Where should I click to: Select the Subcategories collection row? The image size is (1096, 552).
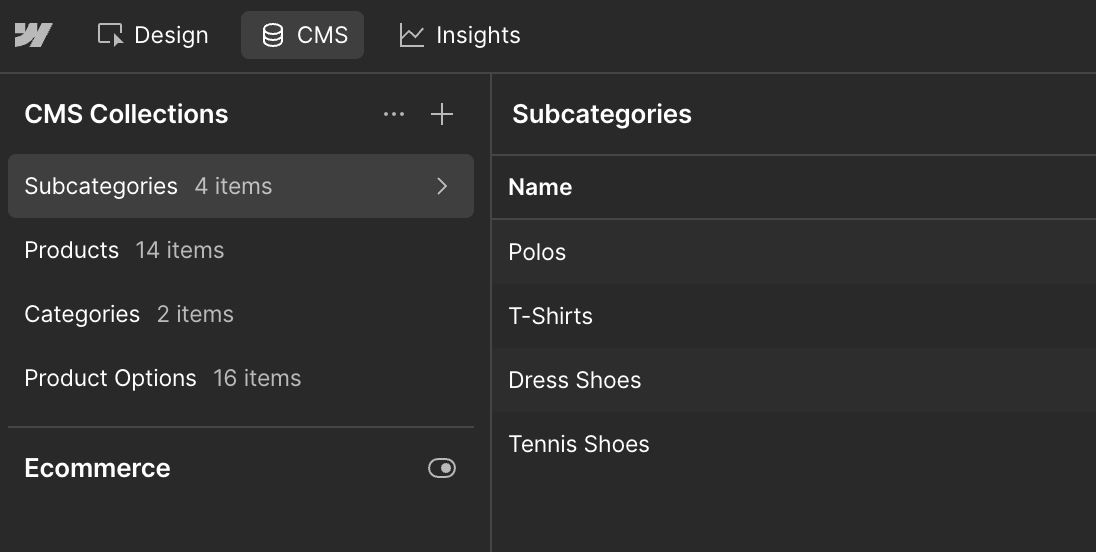pyautogui.click(x=148, y=186)
